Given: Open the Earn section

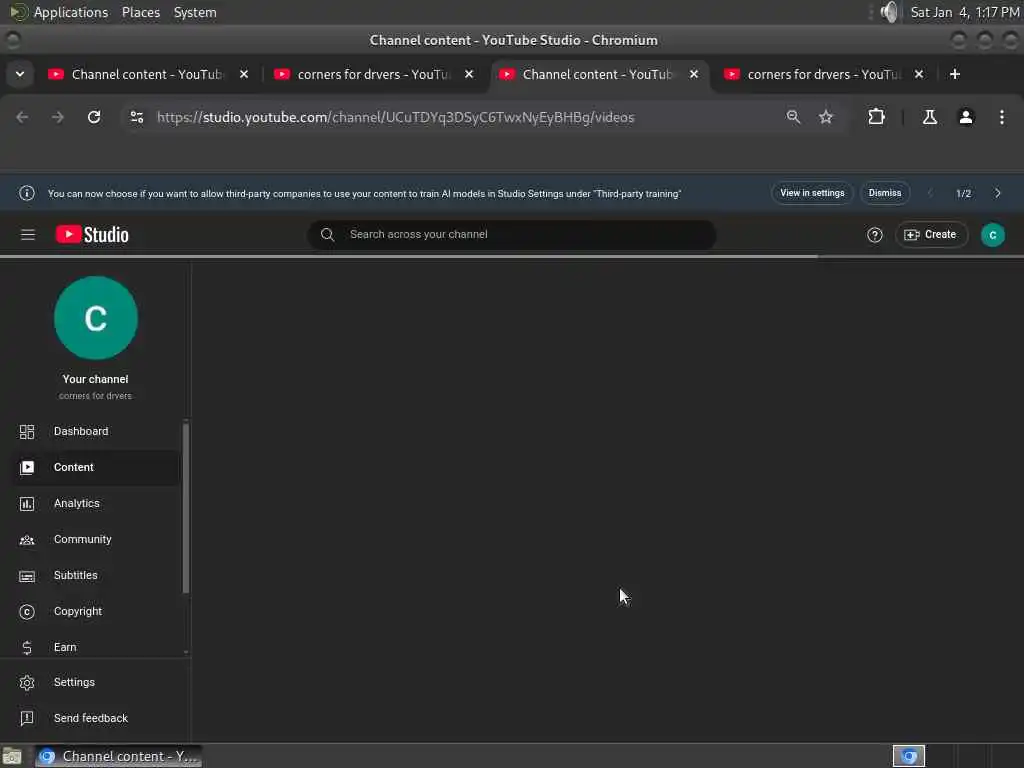Looking at the screenshot, I should click(95, 647).
